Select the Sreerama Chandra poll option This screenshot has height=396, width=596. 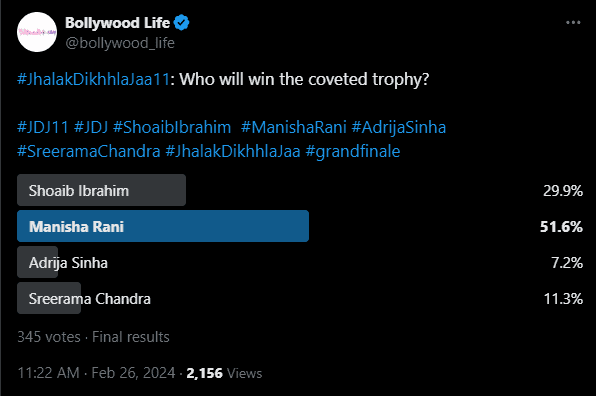pyautogui.click(x=89, y=298)
